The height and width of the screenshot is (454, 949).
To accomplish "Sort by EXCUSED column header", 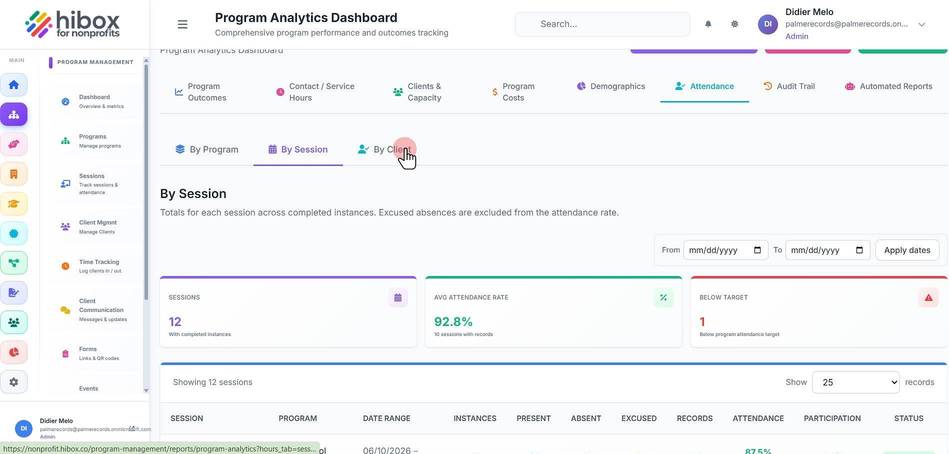I will point(639,418).
